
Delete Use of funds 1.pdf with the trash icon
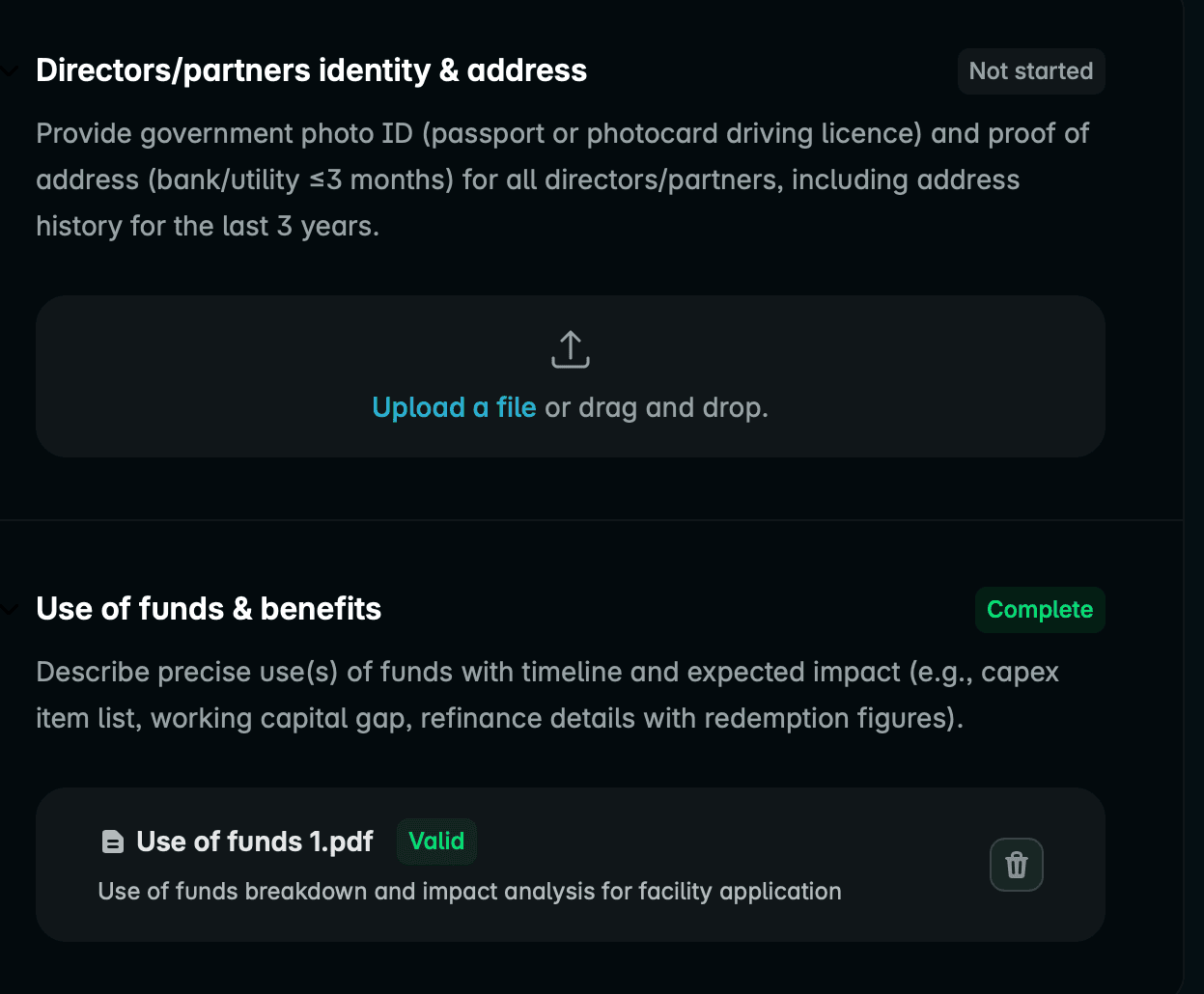tap(1016, 865)
